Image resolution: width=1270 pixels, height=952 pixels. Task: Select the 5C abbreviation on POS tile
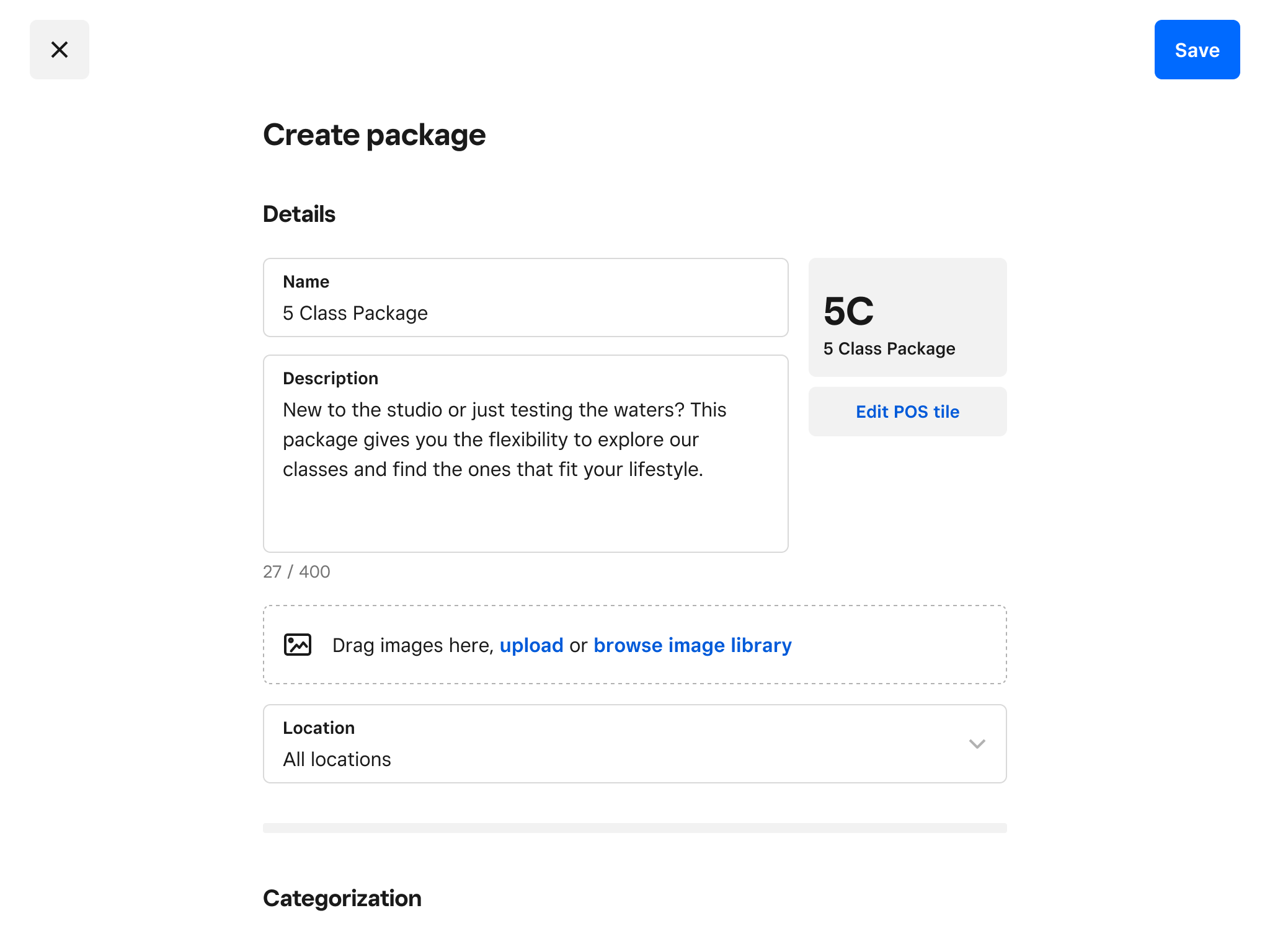(848, 311)
